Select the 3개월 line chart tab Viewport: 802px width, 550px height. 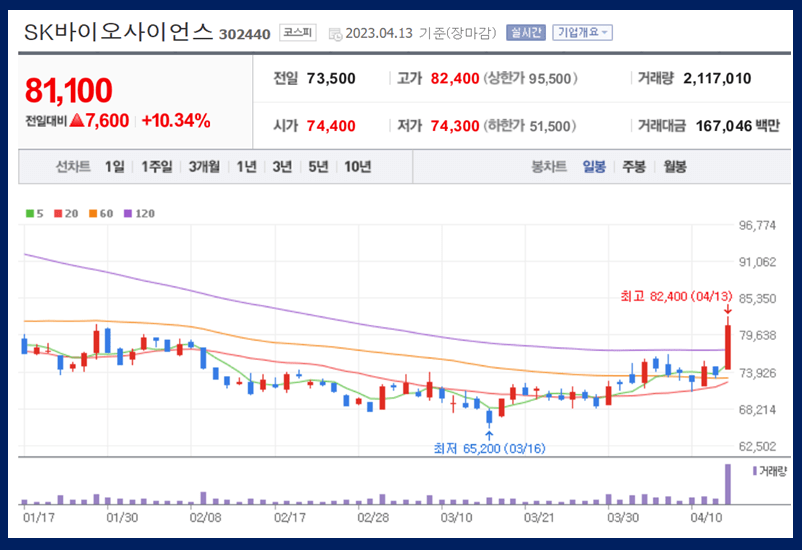tap(204, 166)
